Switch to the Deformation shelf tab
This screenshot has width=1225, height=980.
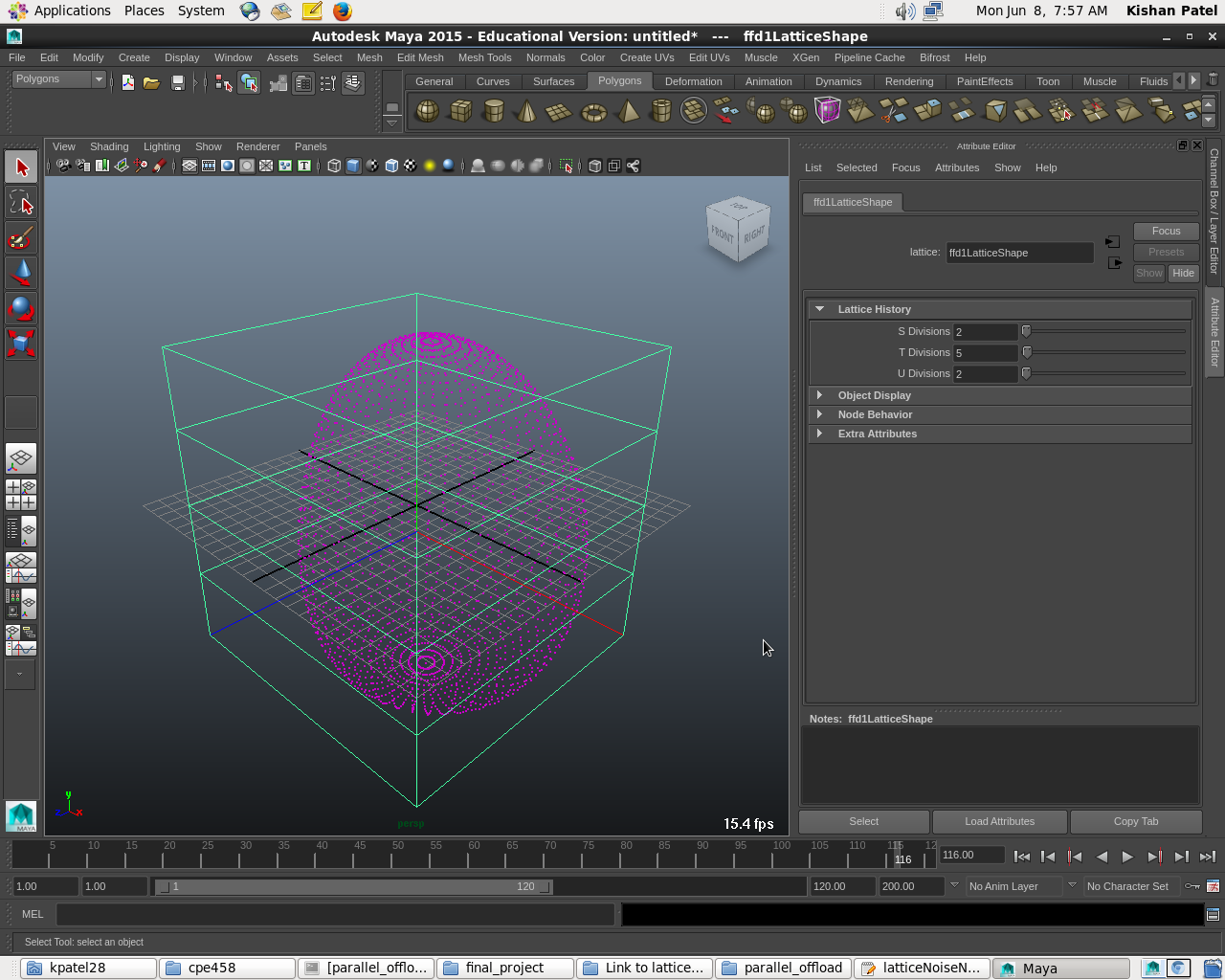(693, 81)
